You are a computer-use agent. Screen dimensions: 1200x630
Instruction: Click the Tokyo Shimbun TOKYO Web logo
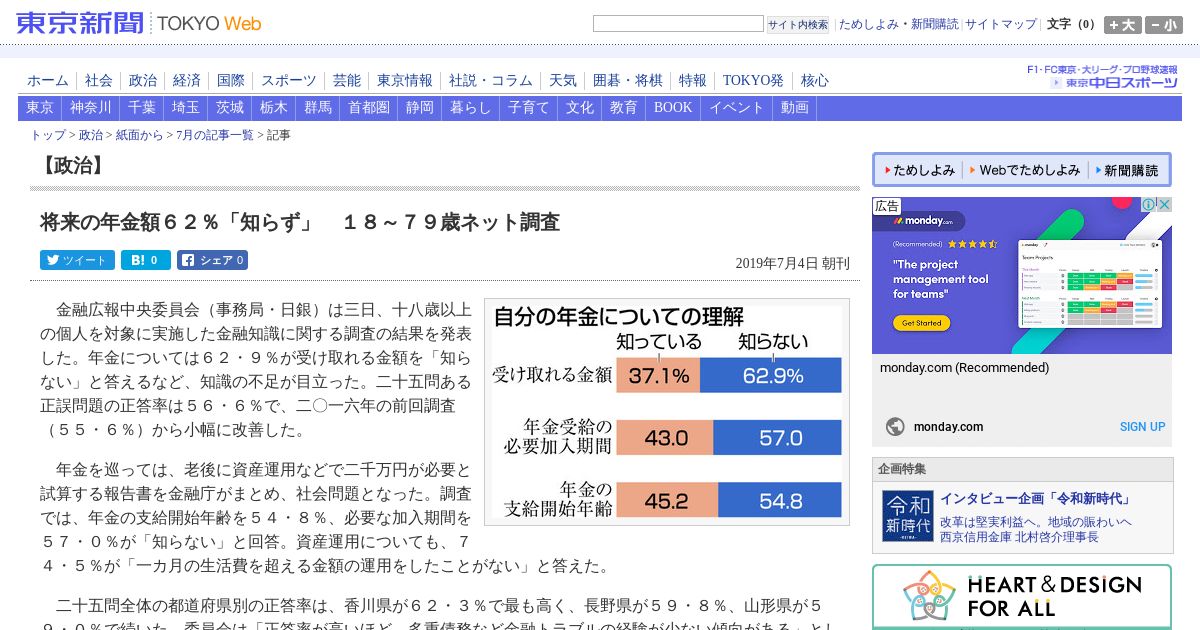coord(139,23)
